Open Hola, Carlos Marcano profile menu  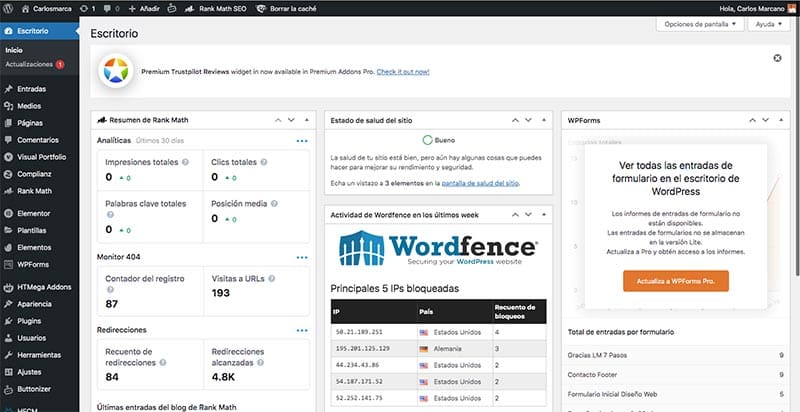coord(757,9)
